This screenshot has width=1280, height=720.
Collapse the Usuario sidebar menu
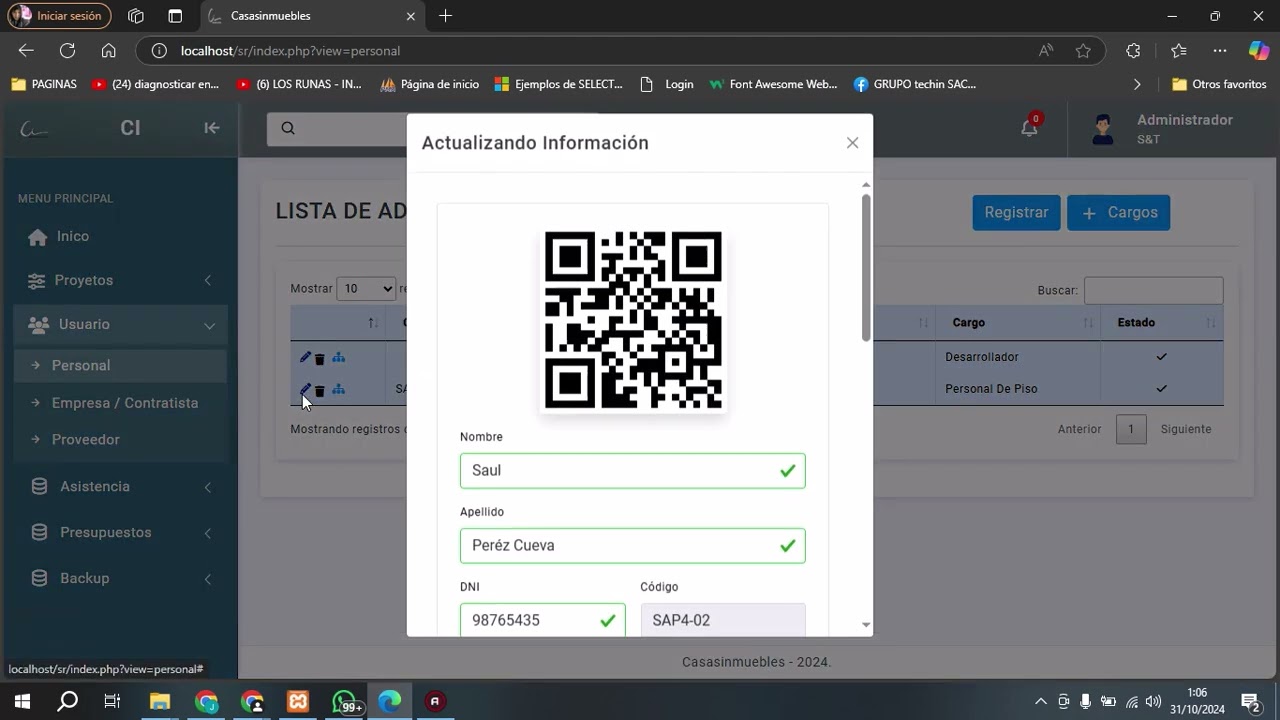pos(121,325)
